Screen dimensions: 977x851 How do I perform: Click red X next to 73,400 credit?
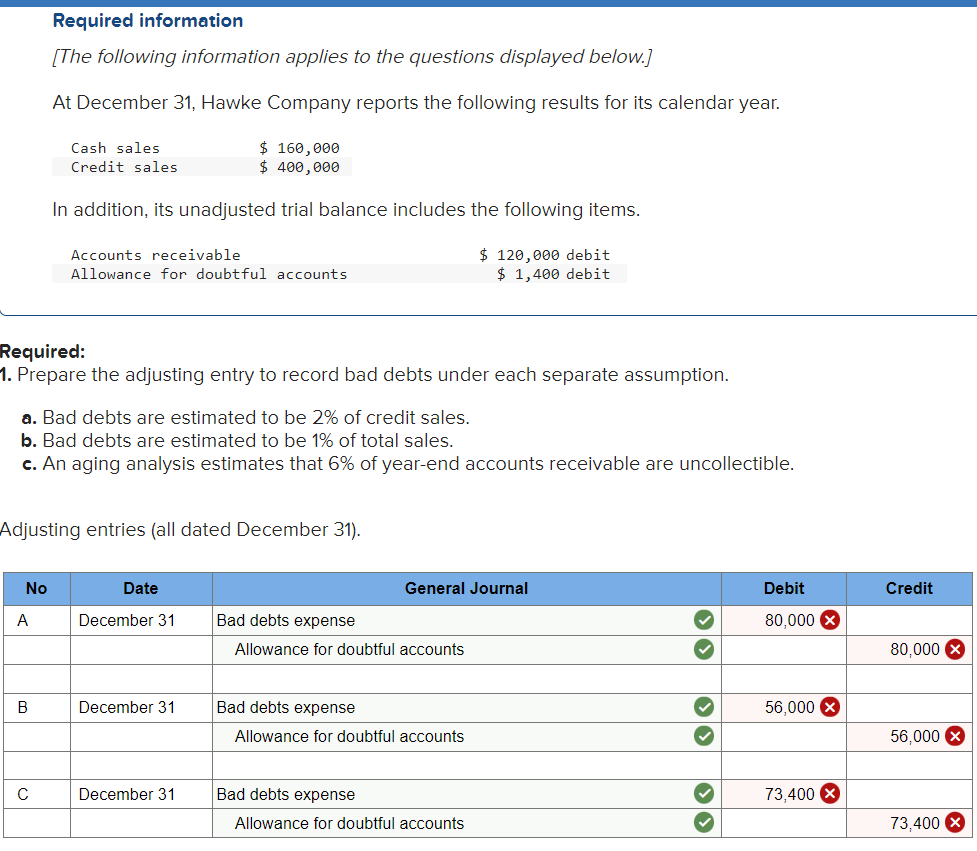955,823
